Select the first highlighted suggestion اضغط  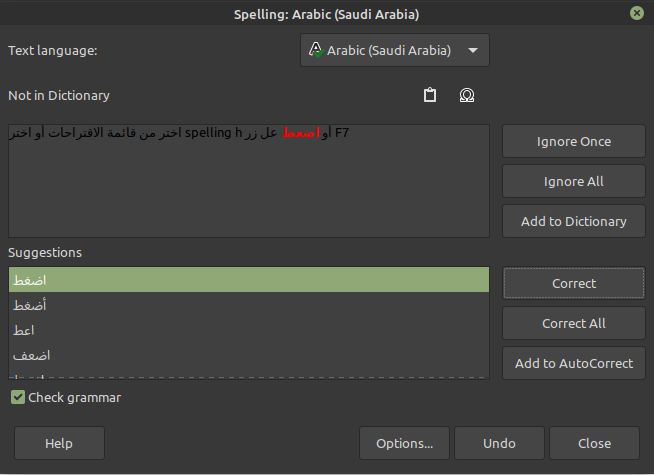(248, 280)
